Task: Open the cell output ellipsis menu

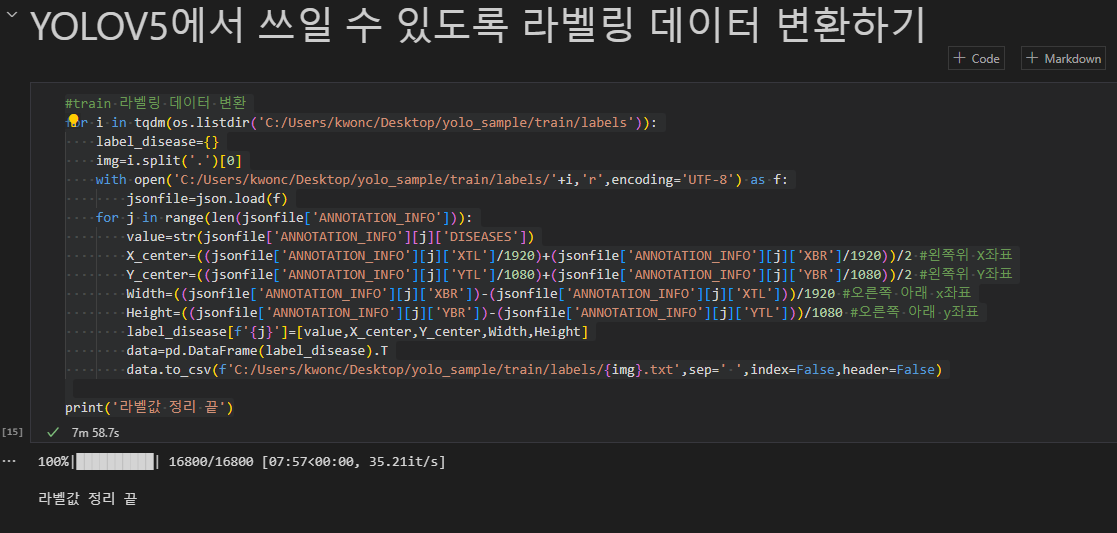Action: 9,462
